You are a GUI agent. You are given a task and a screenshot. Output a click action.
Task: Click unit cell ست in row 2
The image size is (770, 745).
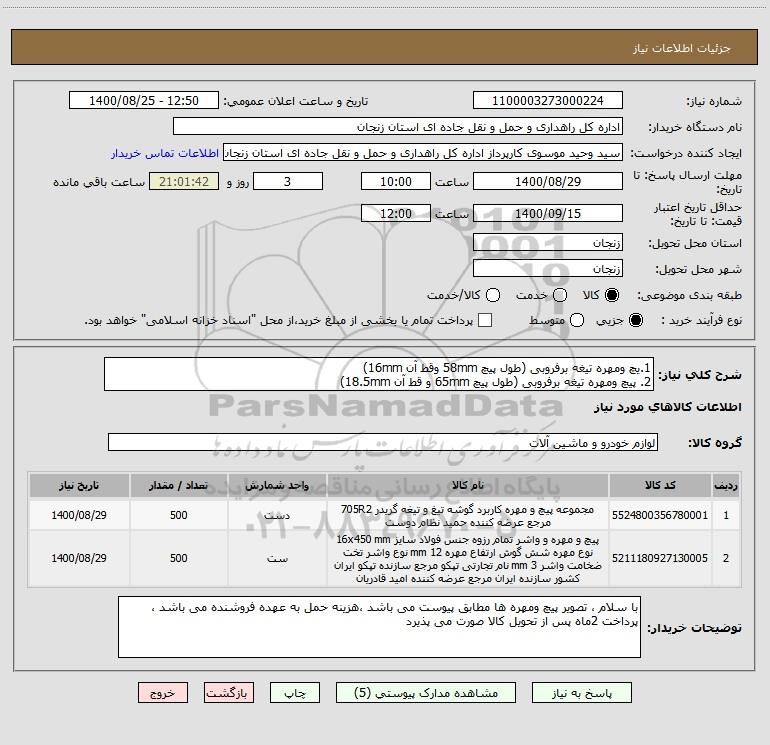tap(277, 558)
